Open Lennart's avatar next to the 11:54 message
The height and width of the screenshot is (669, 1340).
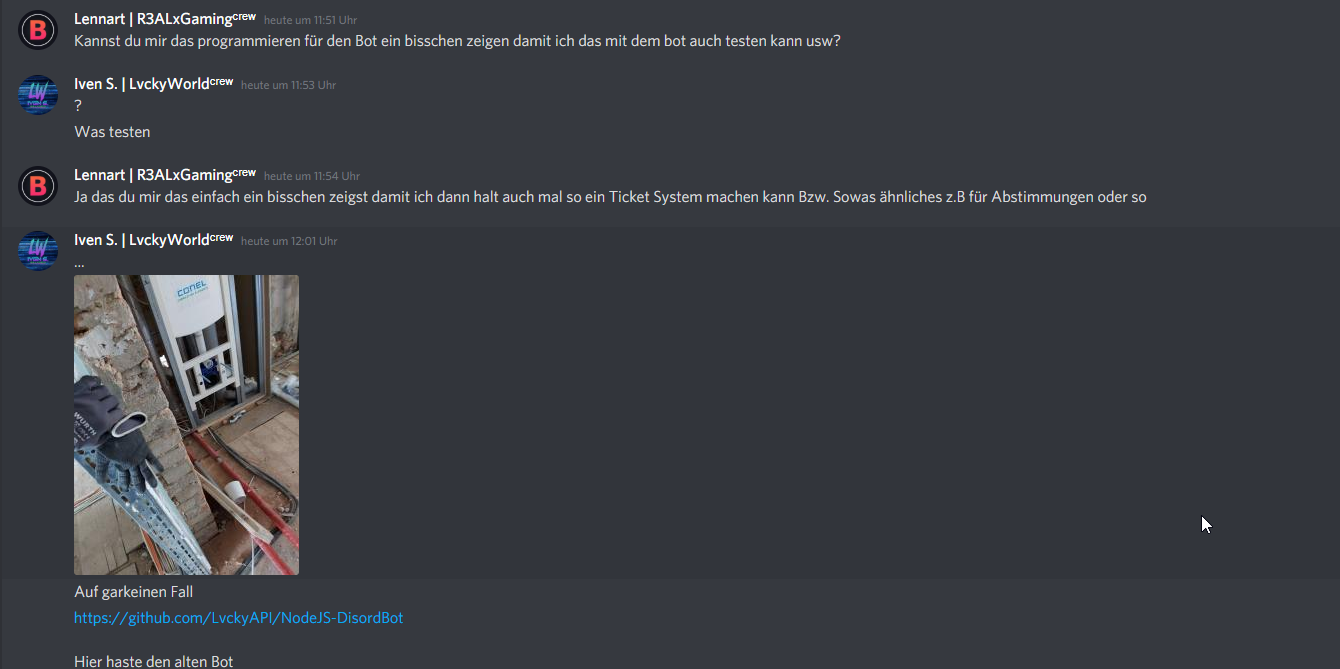[x=38, y=185]
